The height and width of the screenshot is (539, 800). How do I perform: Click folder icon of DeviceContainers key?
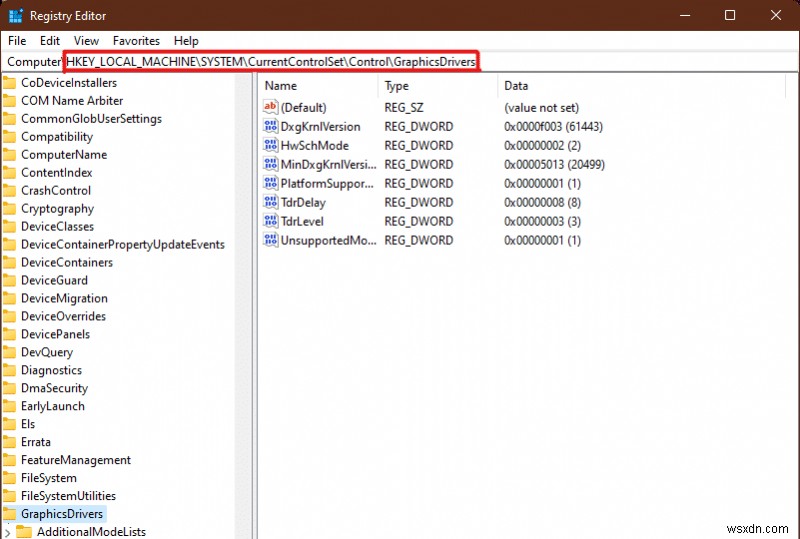[x=9, y=262]
